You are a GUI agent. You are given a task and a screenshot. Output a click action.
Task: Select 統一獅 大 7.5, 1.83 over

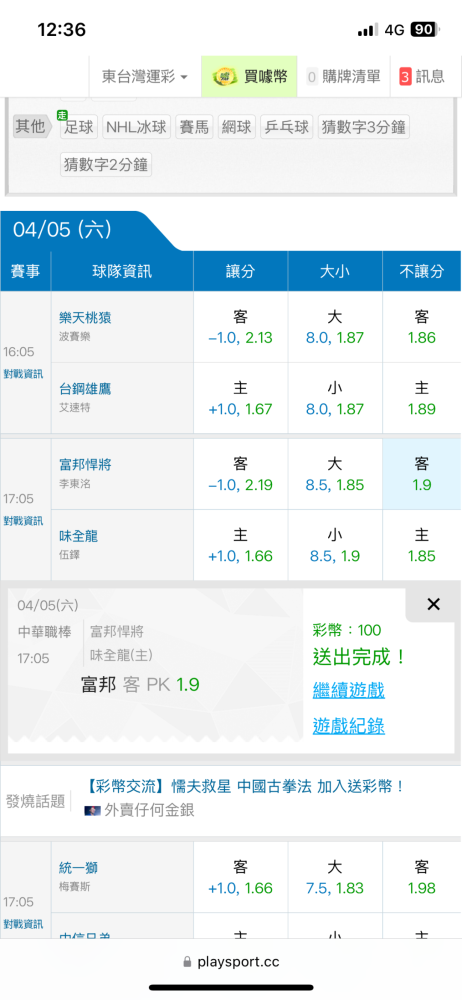coord(335,877)
